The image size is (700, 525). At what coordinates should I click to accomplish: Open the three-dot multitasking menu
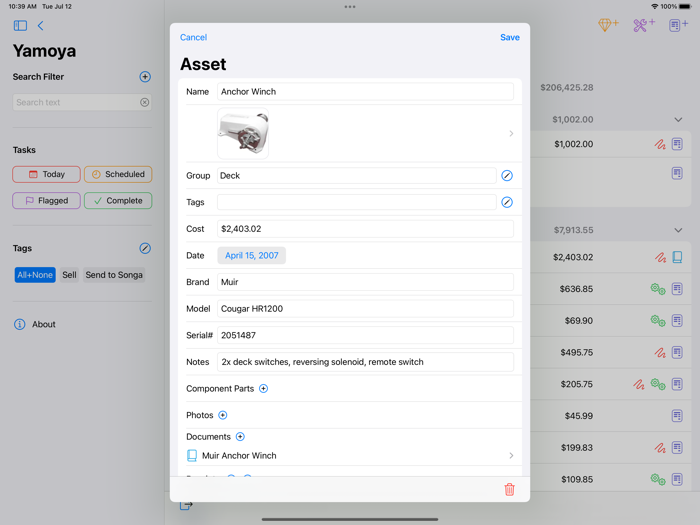350,7
